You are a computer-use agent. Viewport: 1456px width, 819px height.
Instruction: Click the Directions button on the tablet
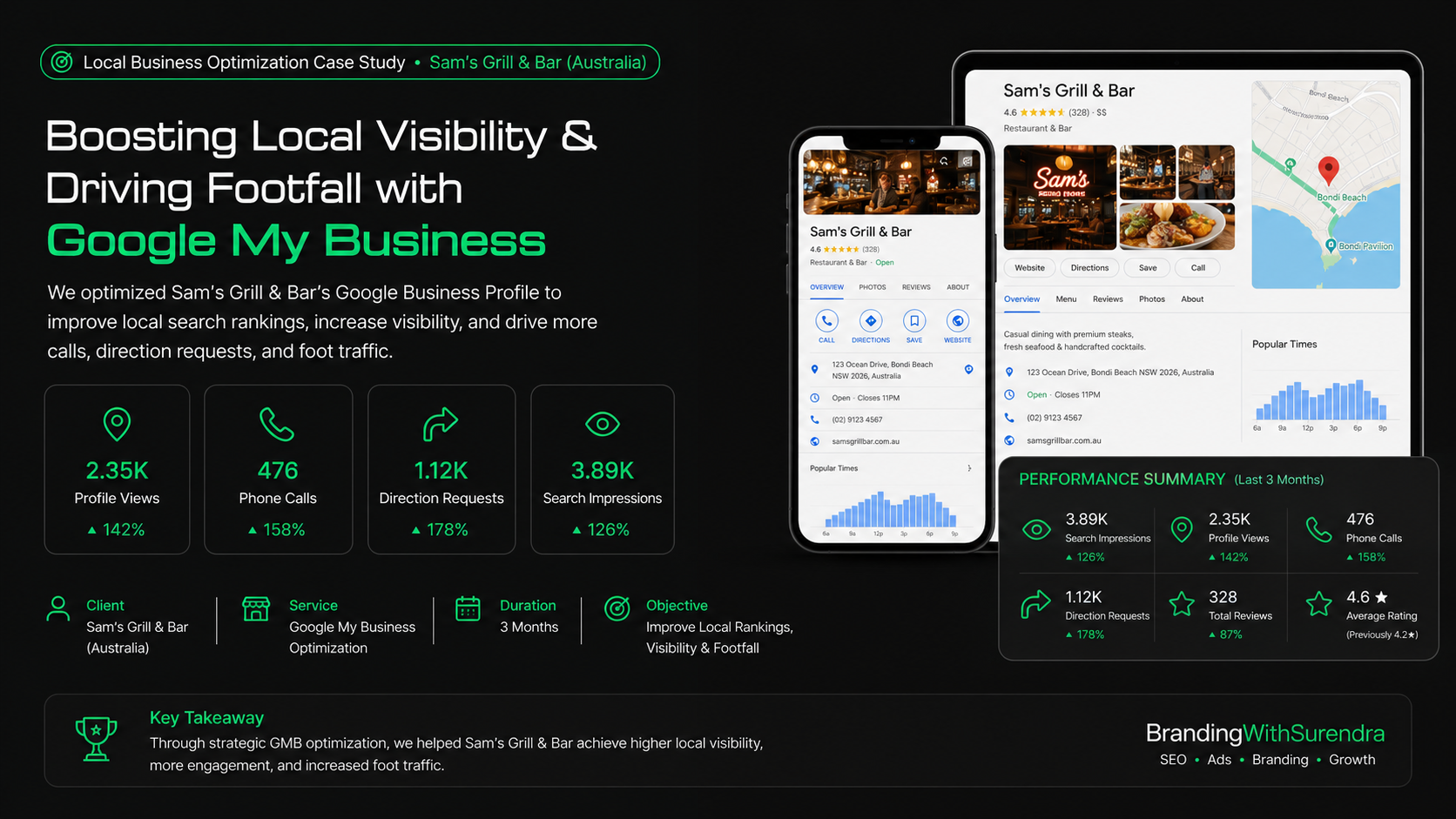pos(1089,268)
